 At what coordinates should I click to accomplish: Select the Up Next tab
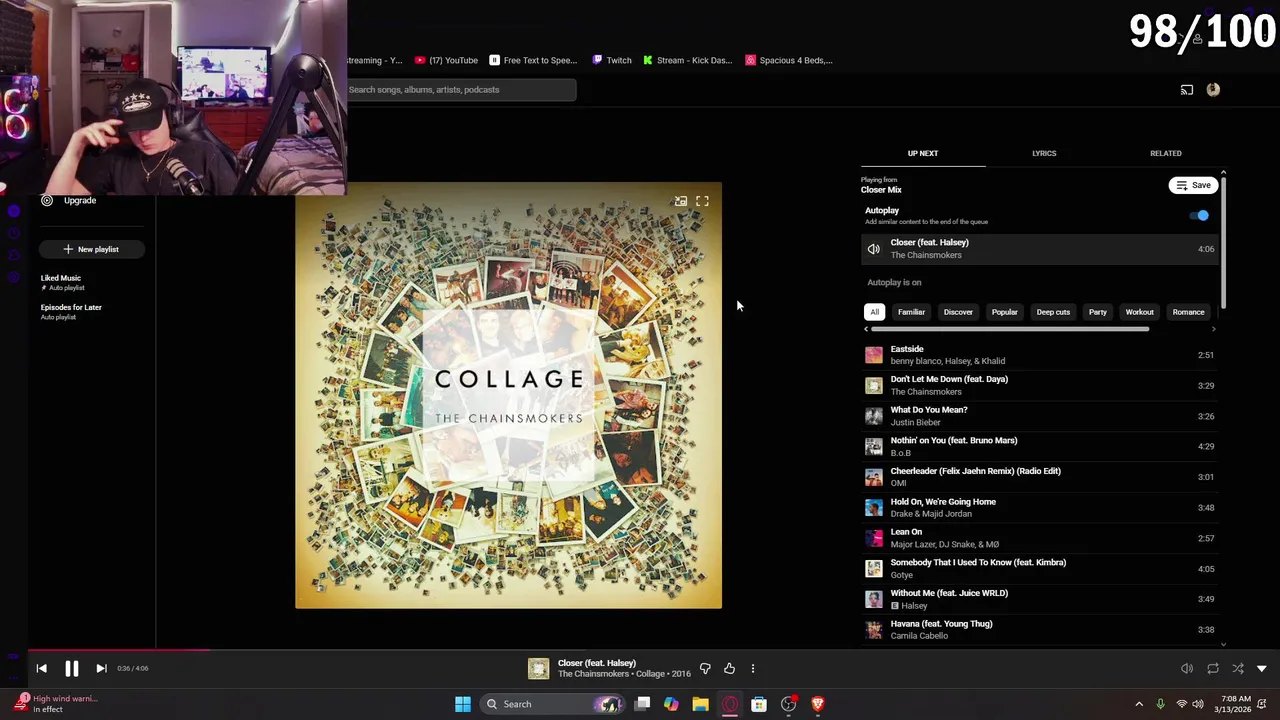point(923,153)
